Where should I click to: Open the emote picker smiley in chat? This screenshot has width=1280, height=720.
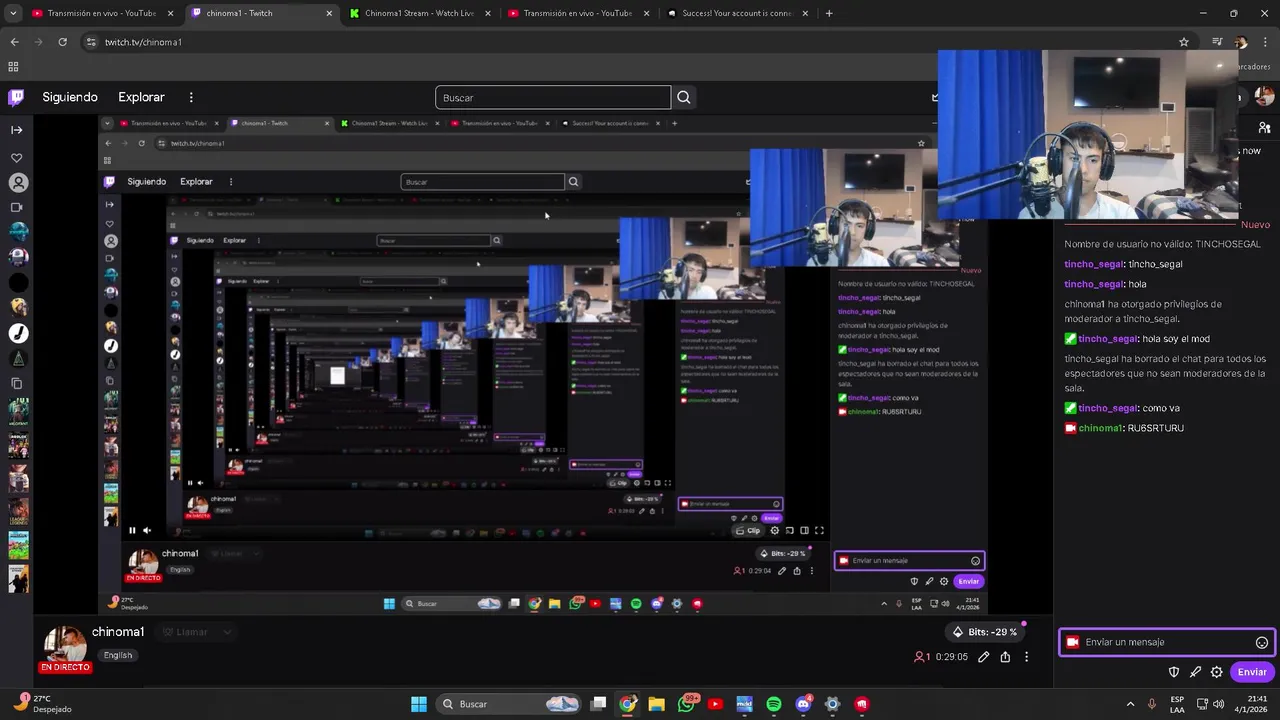pyautogui.click(x=1262, y=642)
